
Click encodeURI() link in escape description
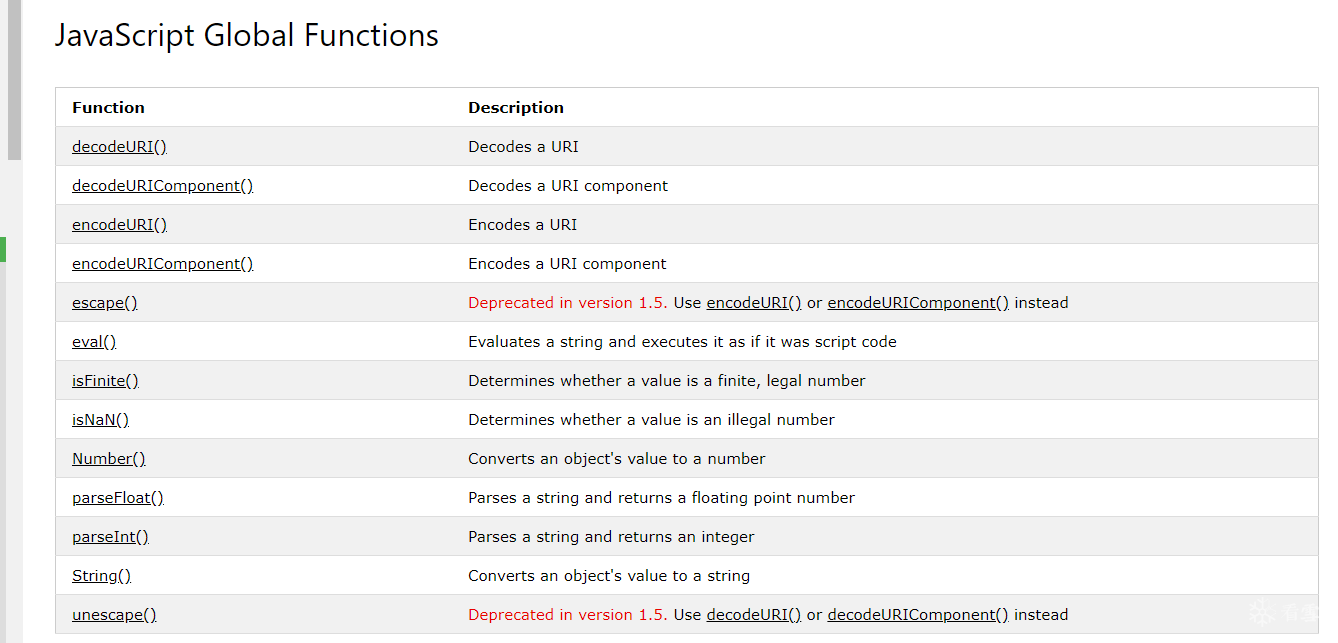754,303
